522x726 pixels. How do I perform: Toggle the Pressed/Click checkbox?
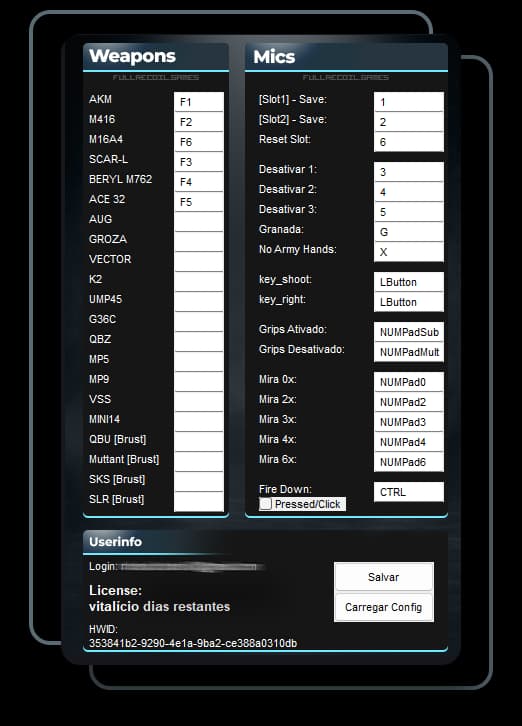[265, 504]
